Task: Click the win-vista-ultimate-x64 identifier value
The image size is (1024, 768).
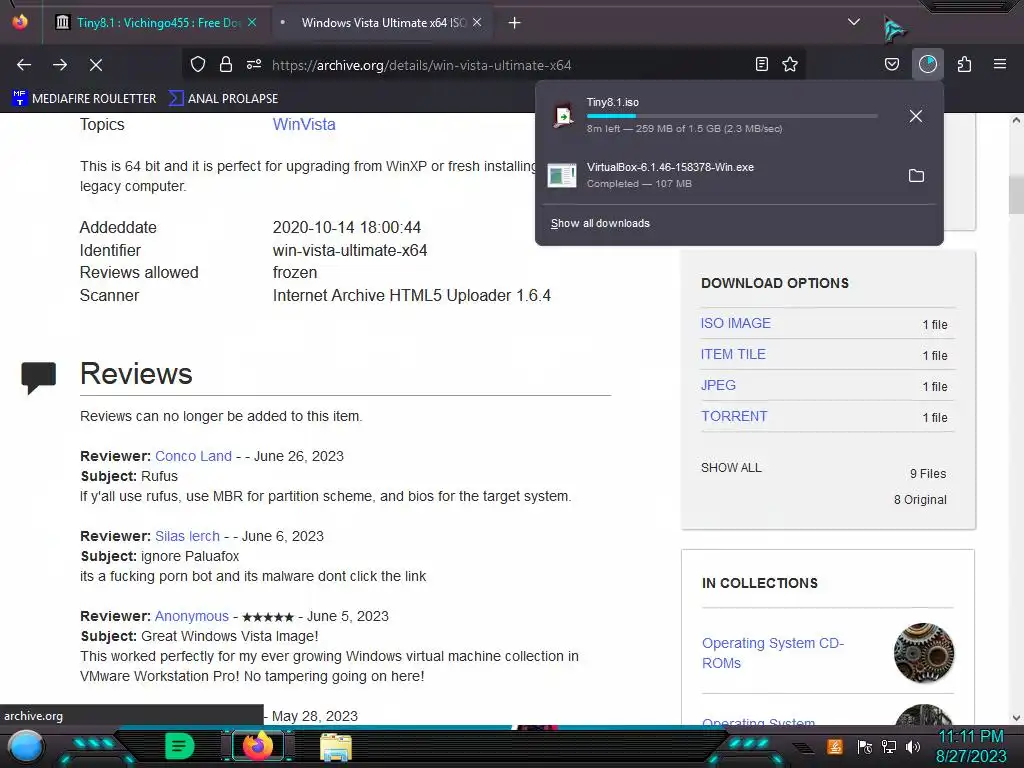Action: (x=350, y=251)
